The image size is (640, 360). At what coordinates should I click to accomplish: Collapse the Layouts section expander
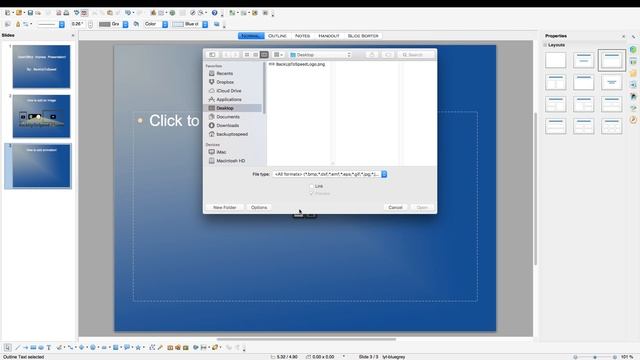point(545,45)
